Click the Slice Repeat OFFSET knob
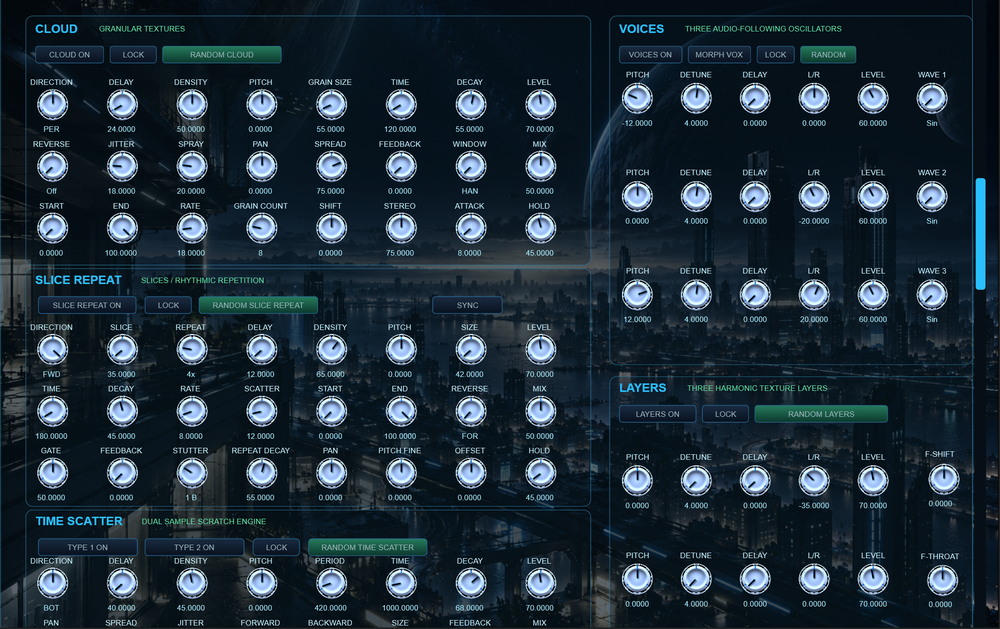The width and height of the screenshot is (1000, 629). (470, 473)
